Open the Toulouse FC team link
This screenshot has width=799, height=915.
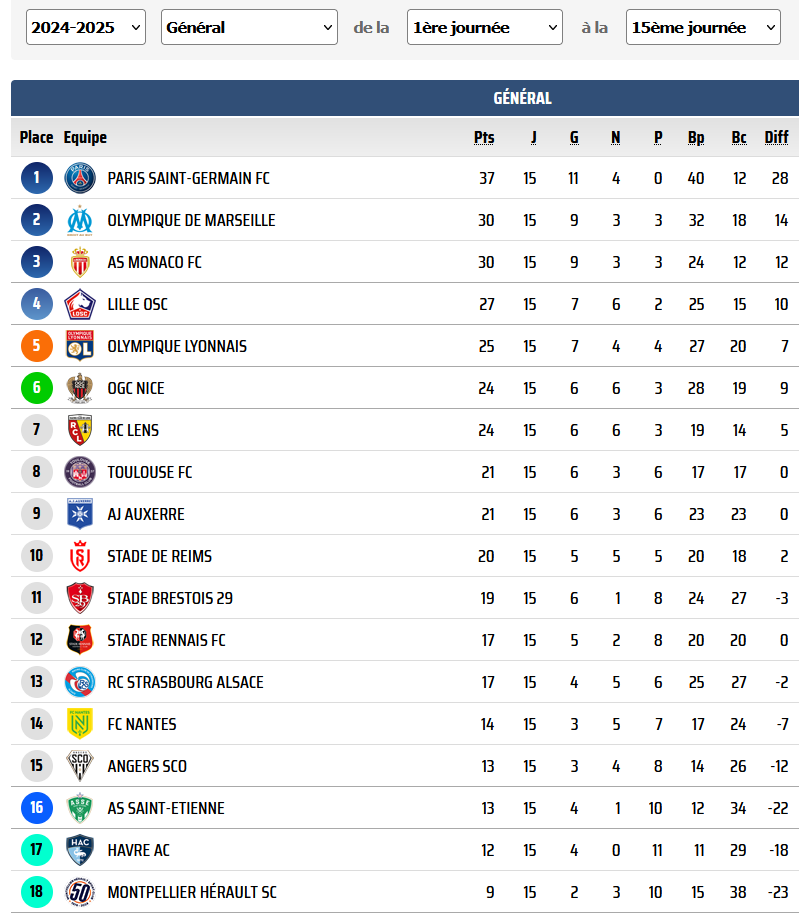(x=150, y=472)
